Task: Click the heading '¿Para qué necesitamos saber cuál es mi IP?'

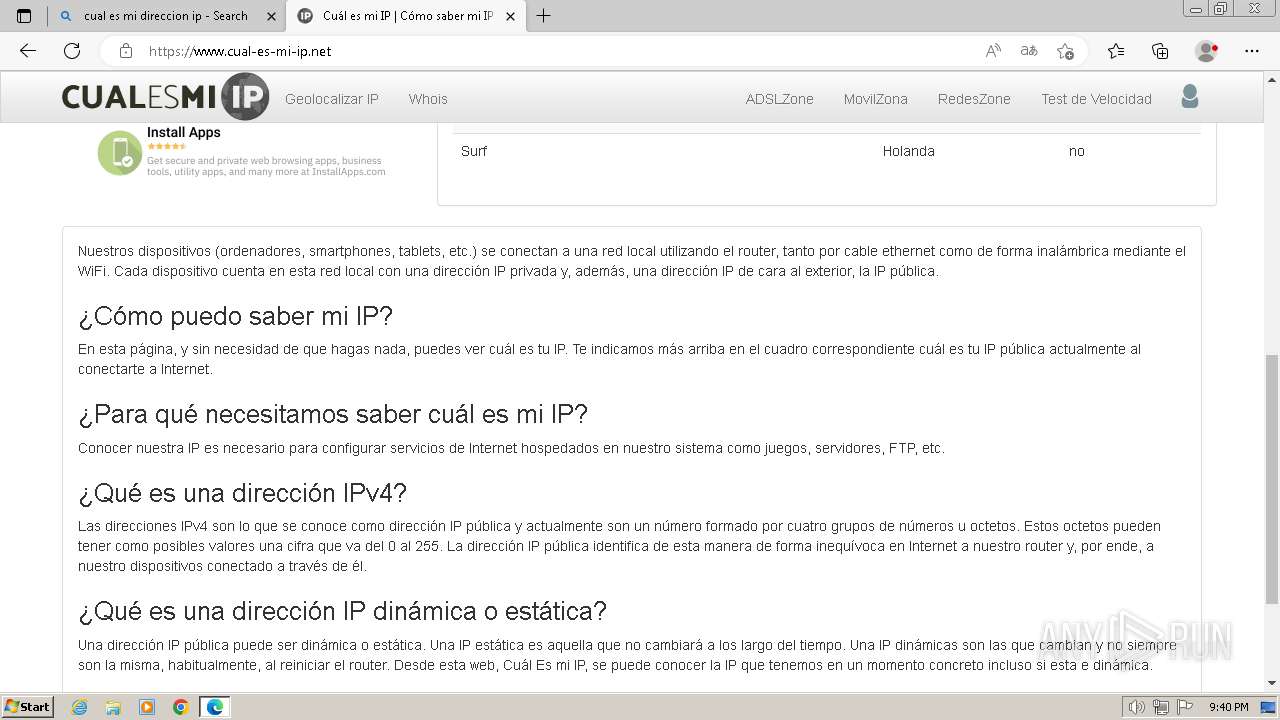Action: [x=333, y=414]
